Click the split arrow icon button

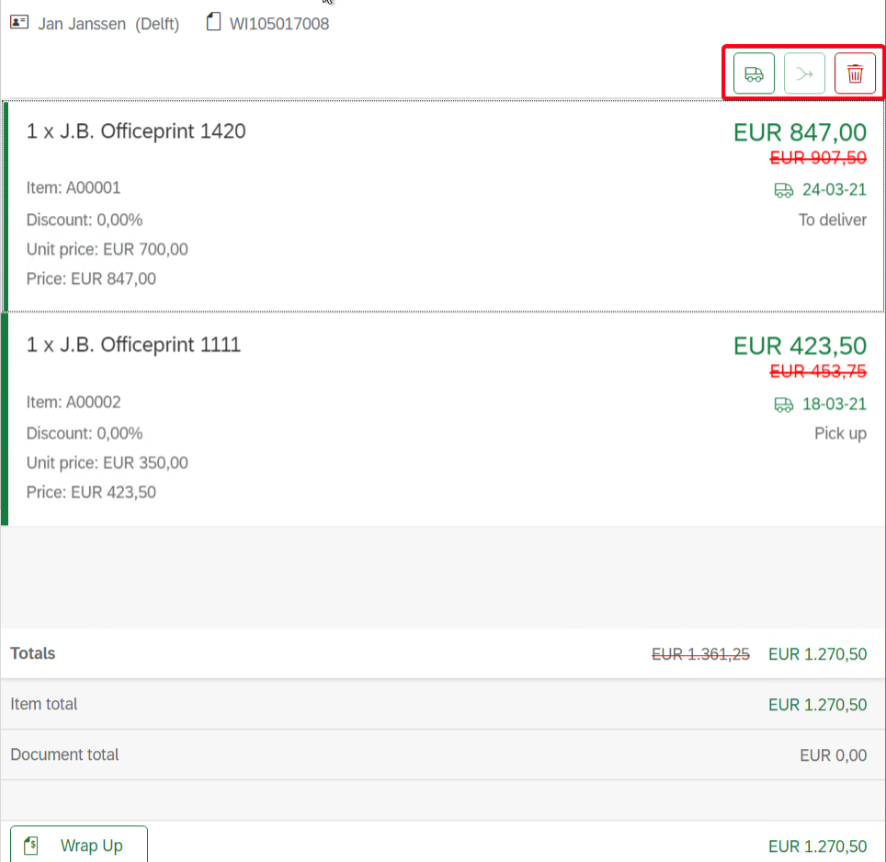coord(804,74)
